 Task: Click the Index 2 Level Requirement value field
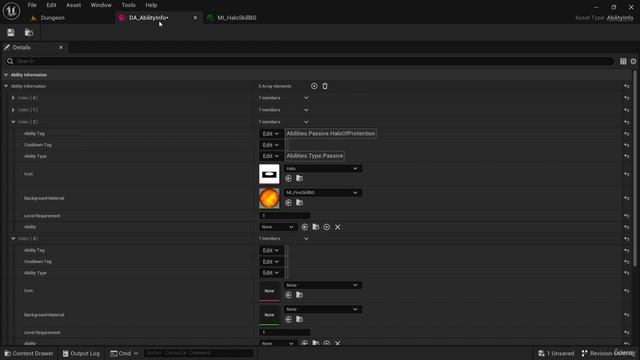click(284, 216)
